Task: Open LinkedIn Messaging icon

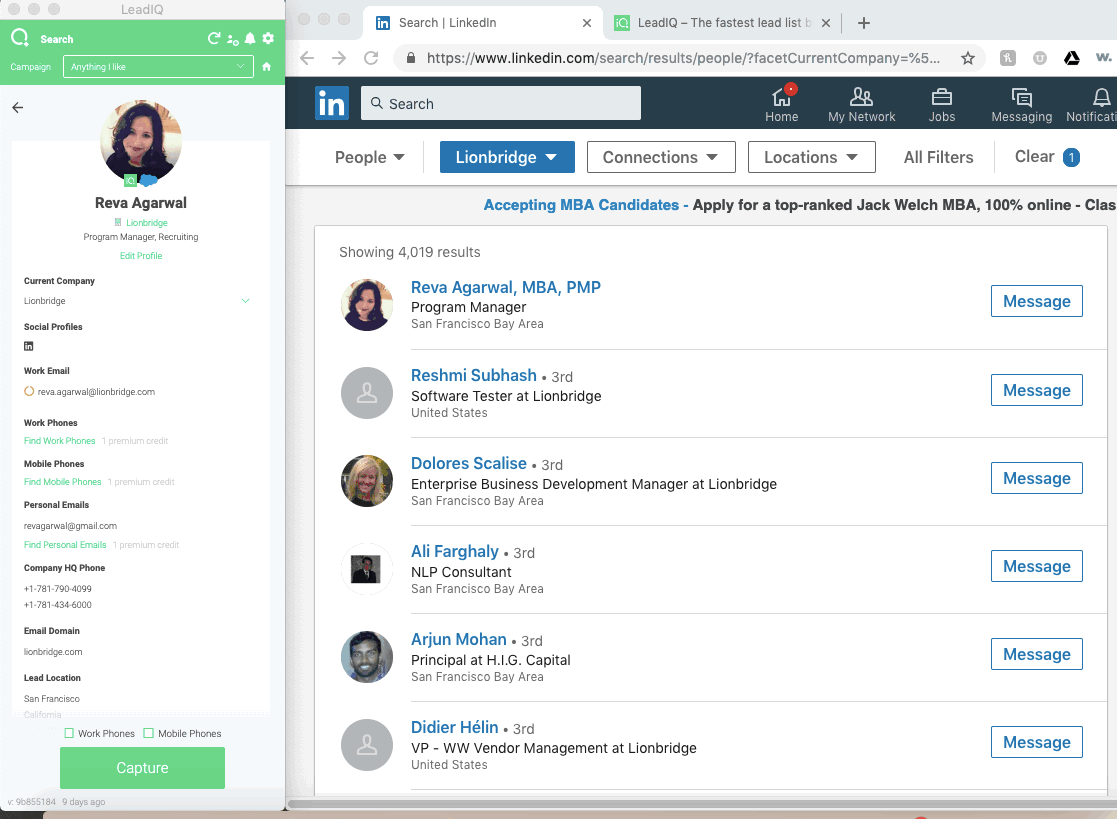Action: pos(1021,104)
